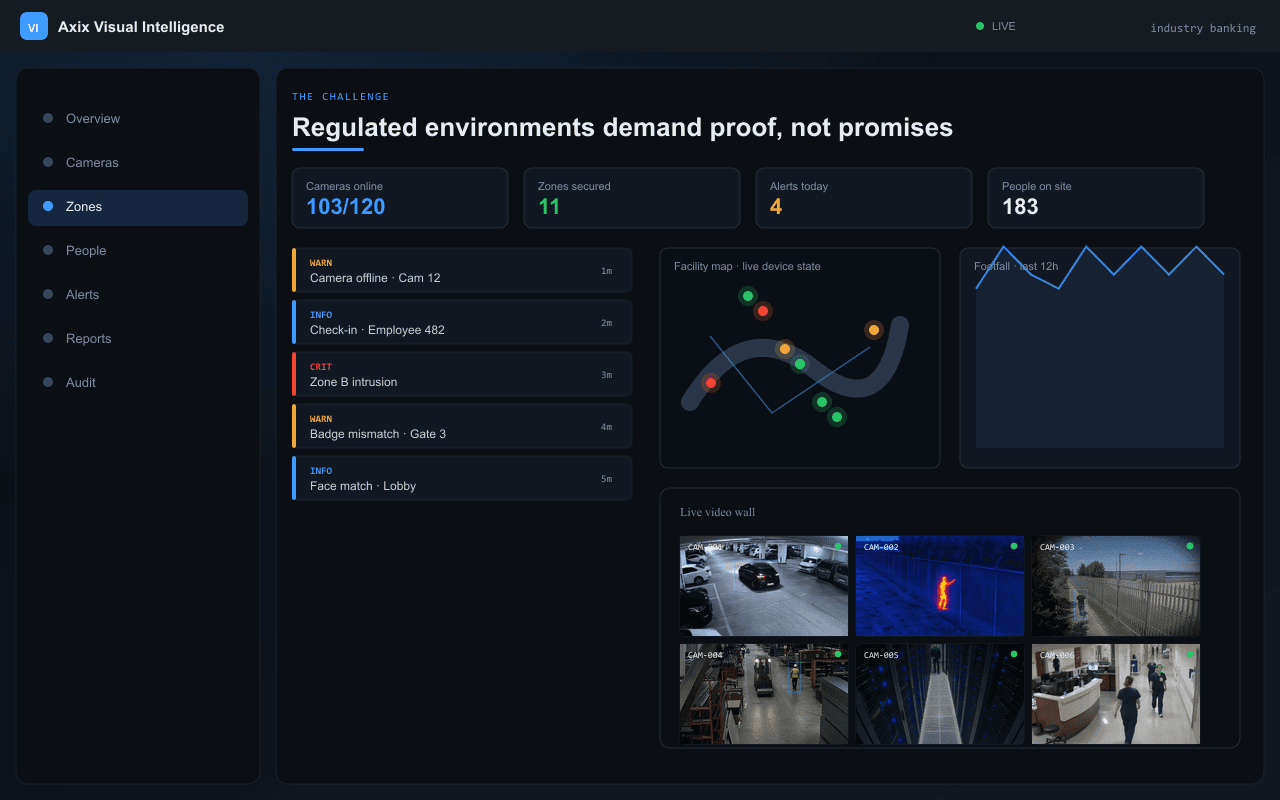Open the CAM-005 server aisle feed

[x=940, y=694]
